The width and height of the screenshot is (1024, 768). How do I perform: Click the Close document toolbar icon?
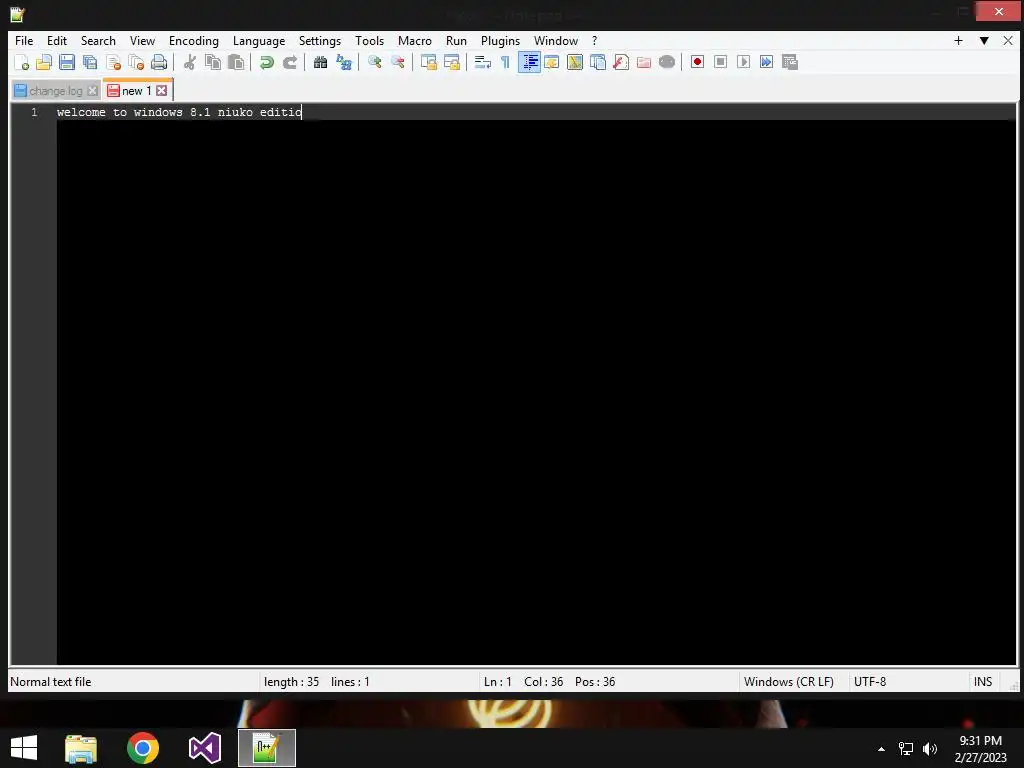(x=113, y=62)
